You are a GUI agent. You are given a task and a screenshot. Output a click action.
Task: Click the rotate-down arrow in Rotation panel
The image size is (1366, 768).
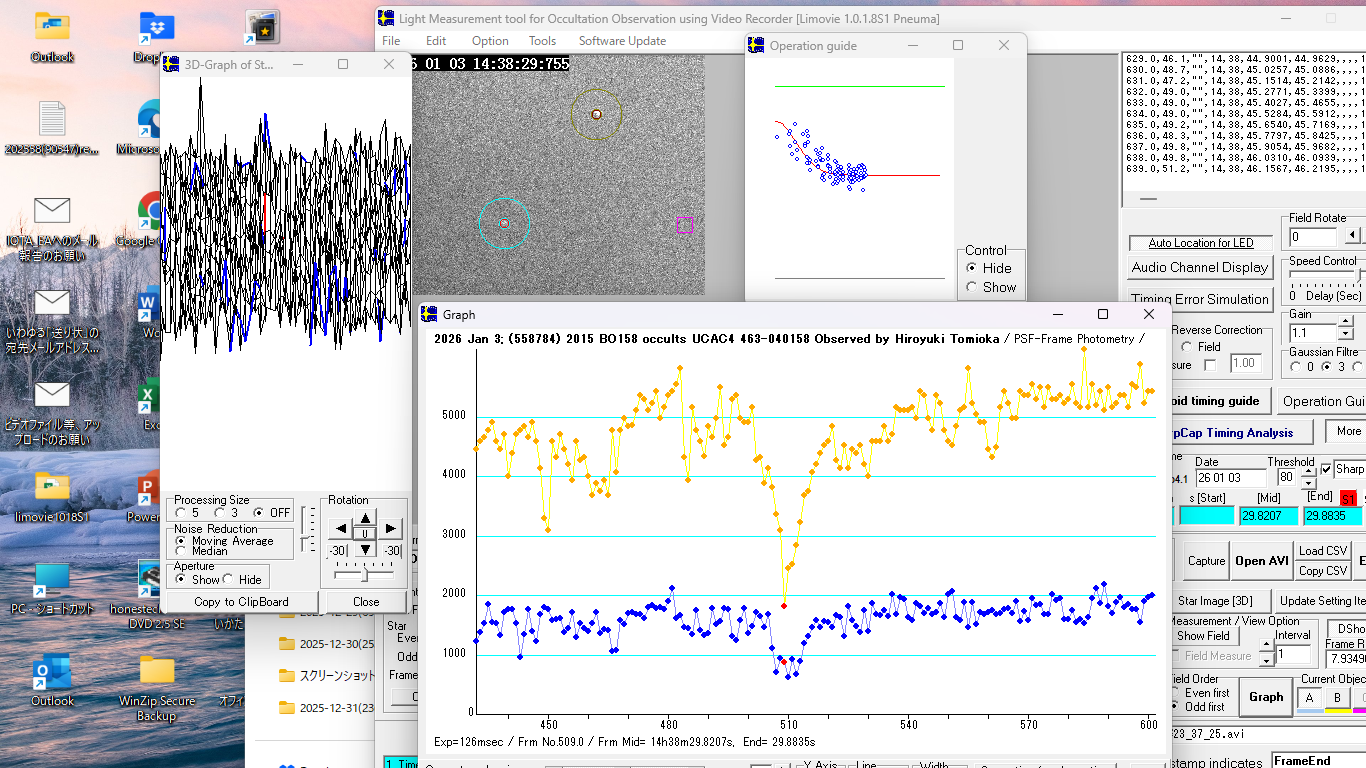[366, 549]
